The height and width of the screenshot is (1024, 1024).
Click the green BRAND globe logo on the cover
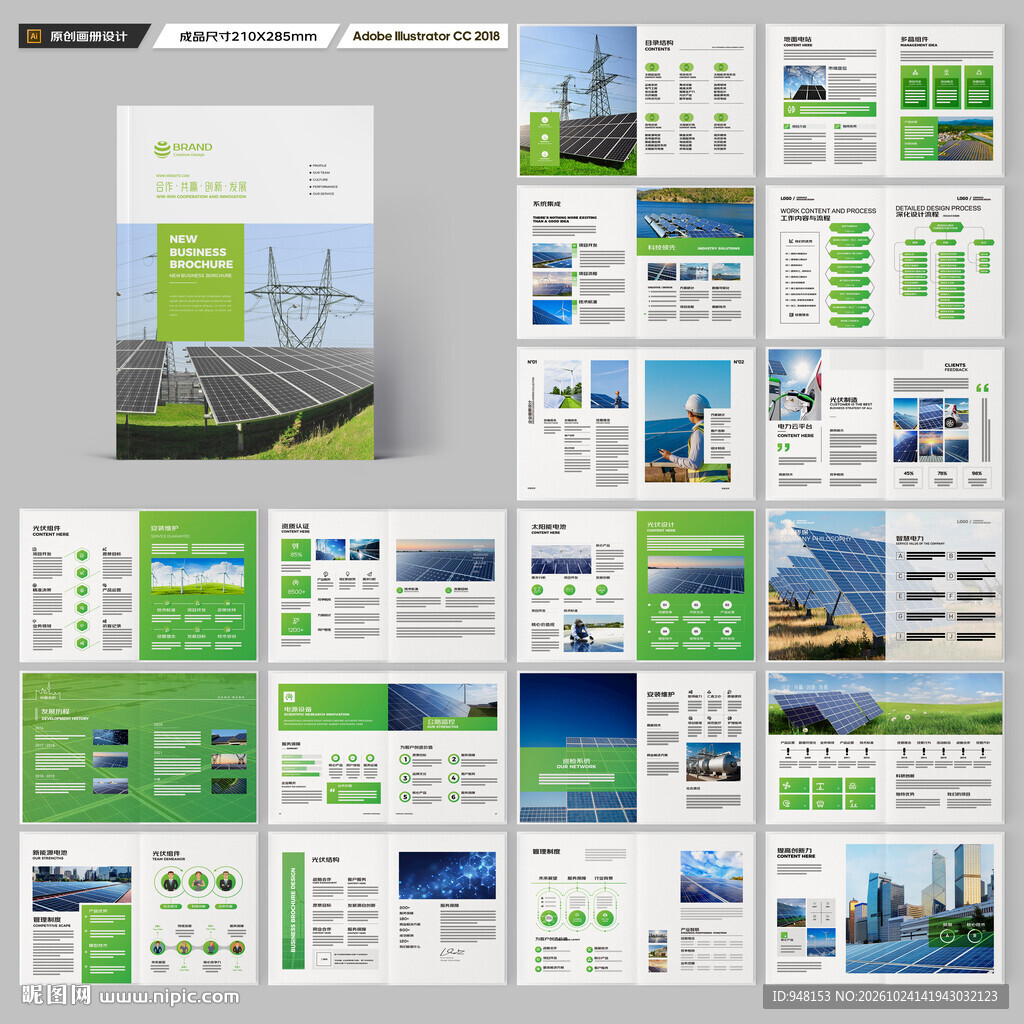click(x=162, y=150)
